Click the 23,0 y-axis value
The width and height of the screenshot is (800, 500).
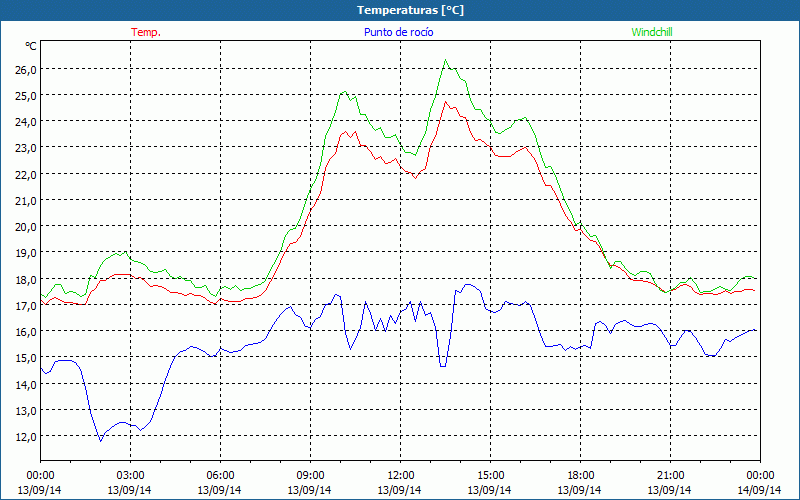[26, 148]
